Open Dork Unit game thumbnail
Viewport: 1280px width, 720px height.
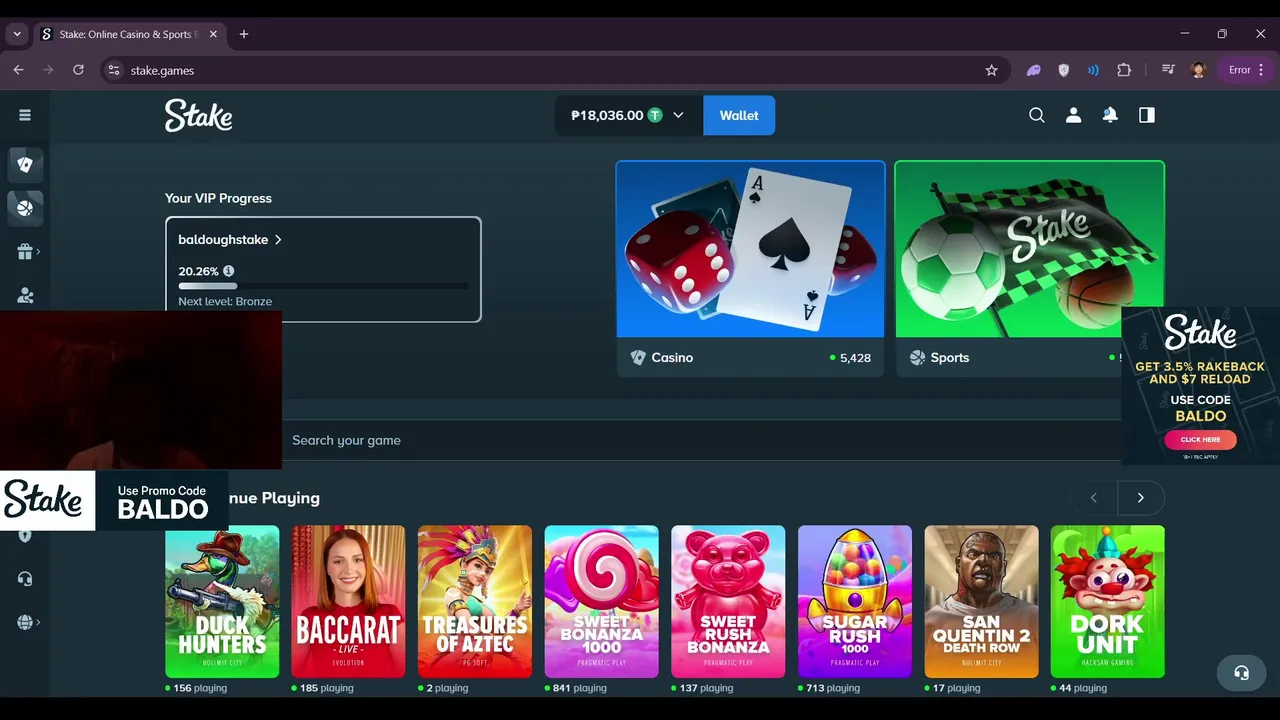(x=1108, y=601)
